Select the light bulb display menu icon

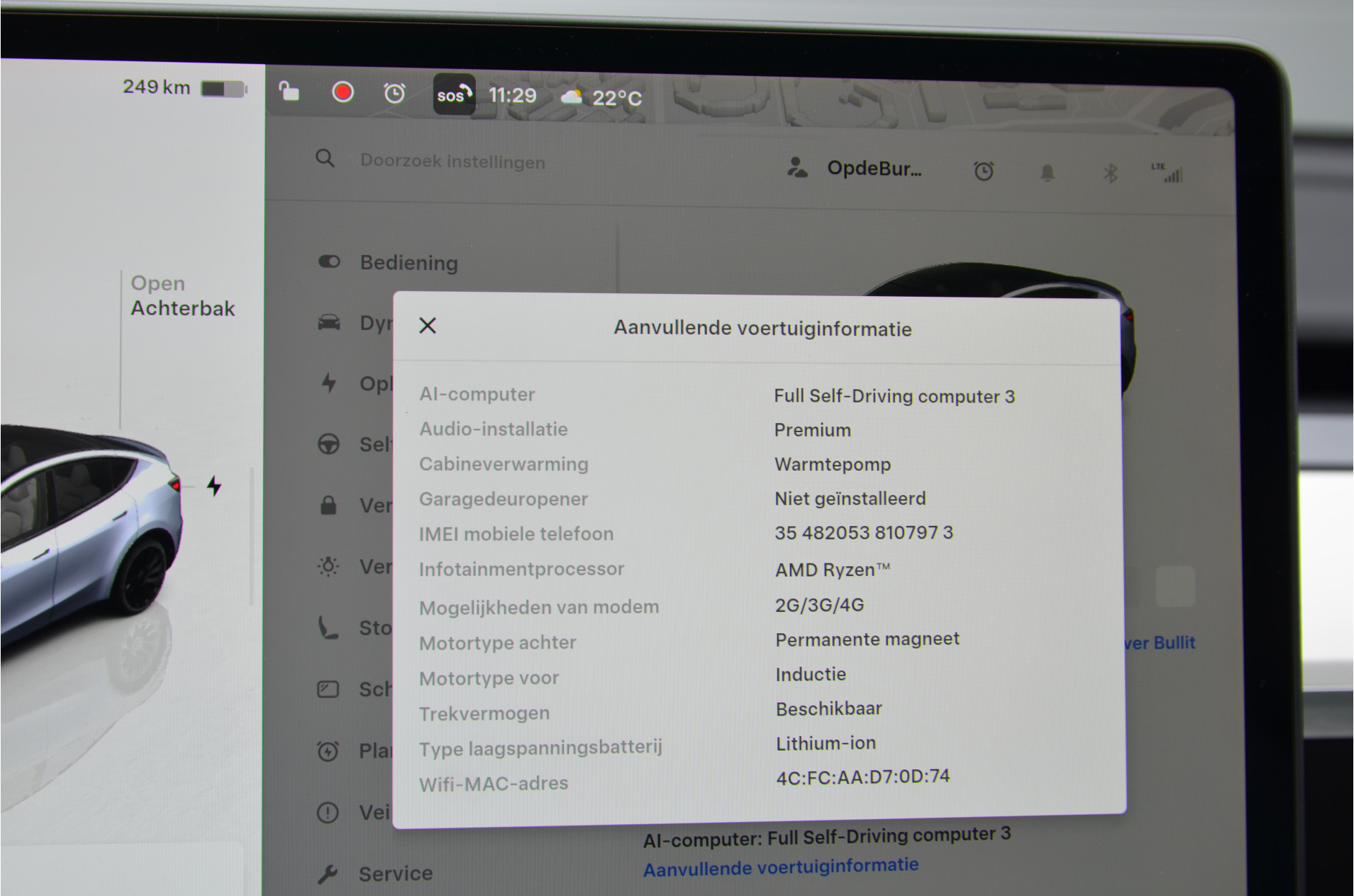tap(328, 566)
